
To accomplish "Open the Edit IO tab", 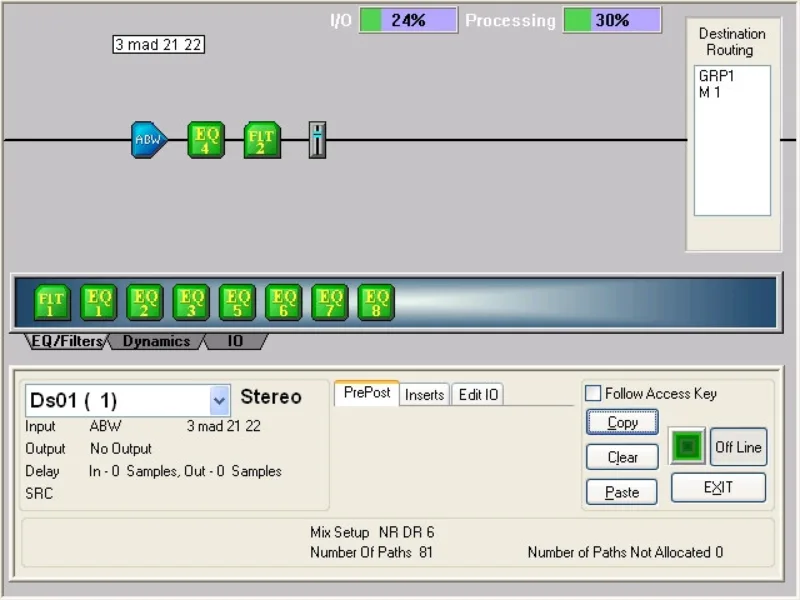I will pos(478,395).
